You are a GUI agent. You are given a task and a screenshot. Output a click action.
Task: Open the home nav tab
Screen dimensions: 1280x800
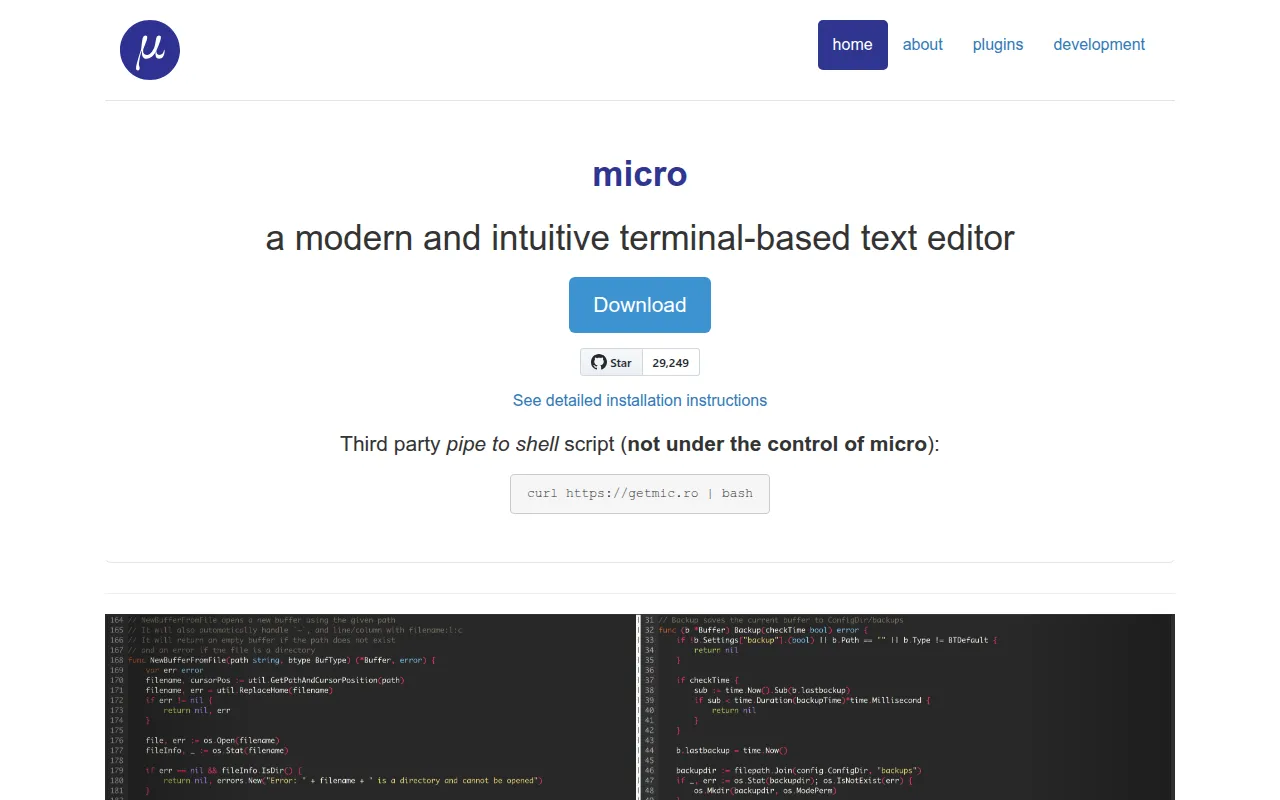pyautogui.click(x=853, y=45)
